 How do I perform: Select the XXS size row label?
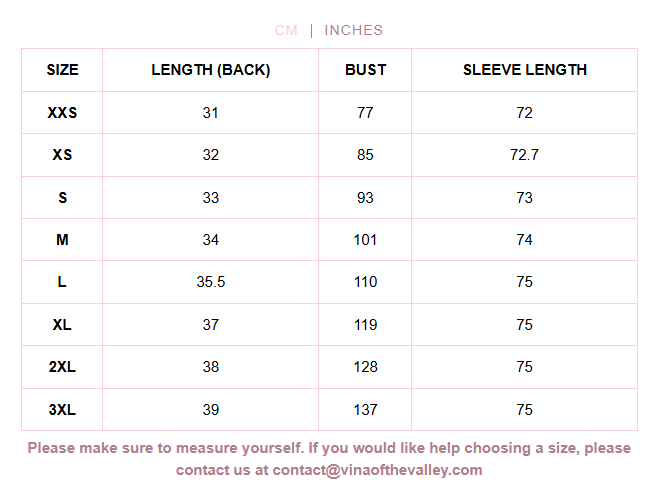pyautogui.click(x=62, y=113)
